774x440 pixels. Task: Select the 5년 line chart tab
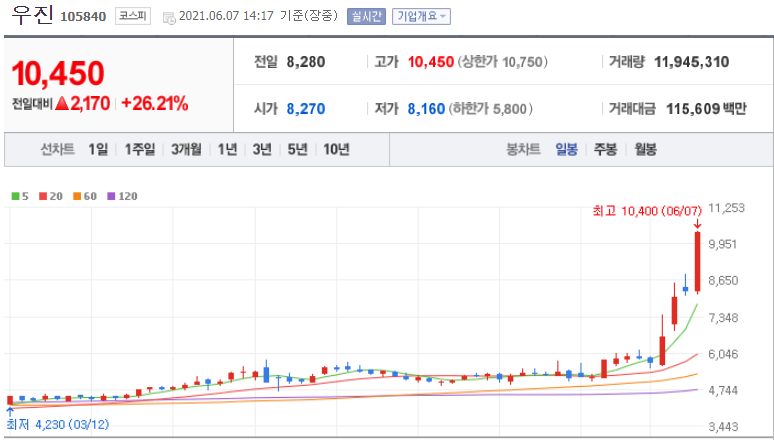pos(298,149)
